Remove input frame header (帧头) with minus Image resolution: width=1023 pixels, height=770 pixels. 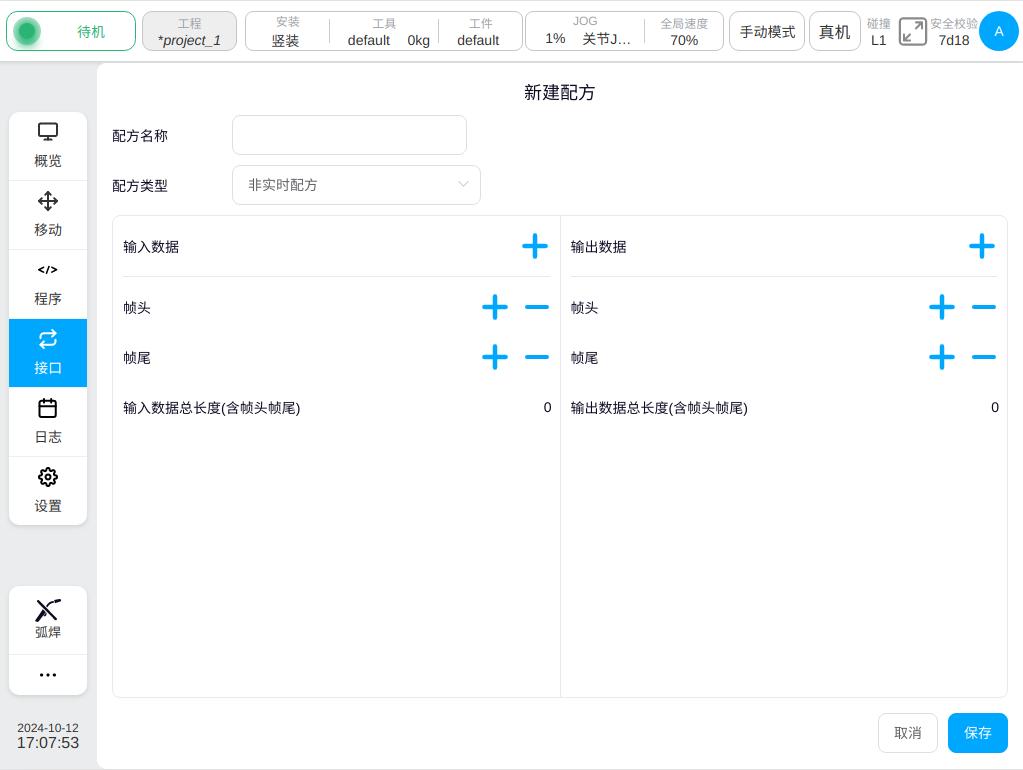point(537,307)
